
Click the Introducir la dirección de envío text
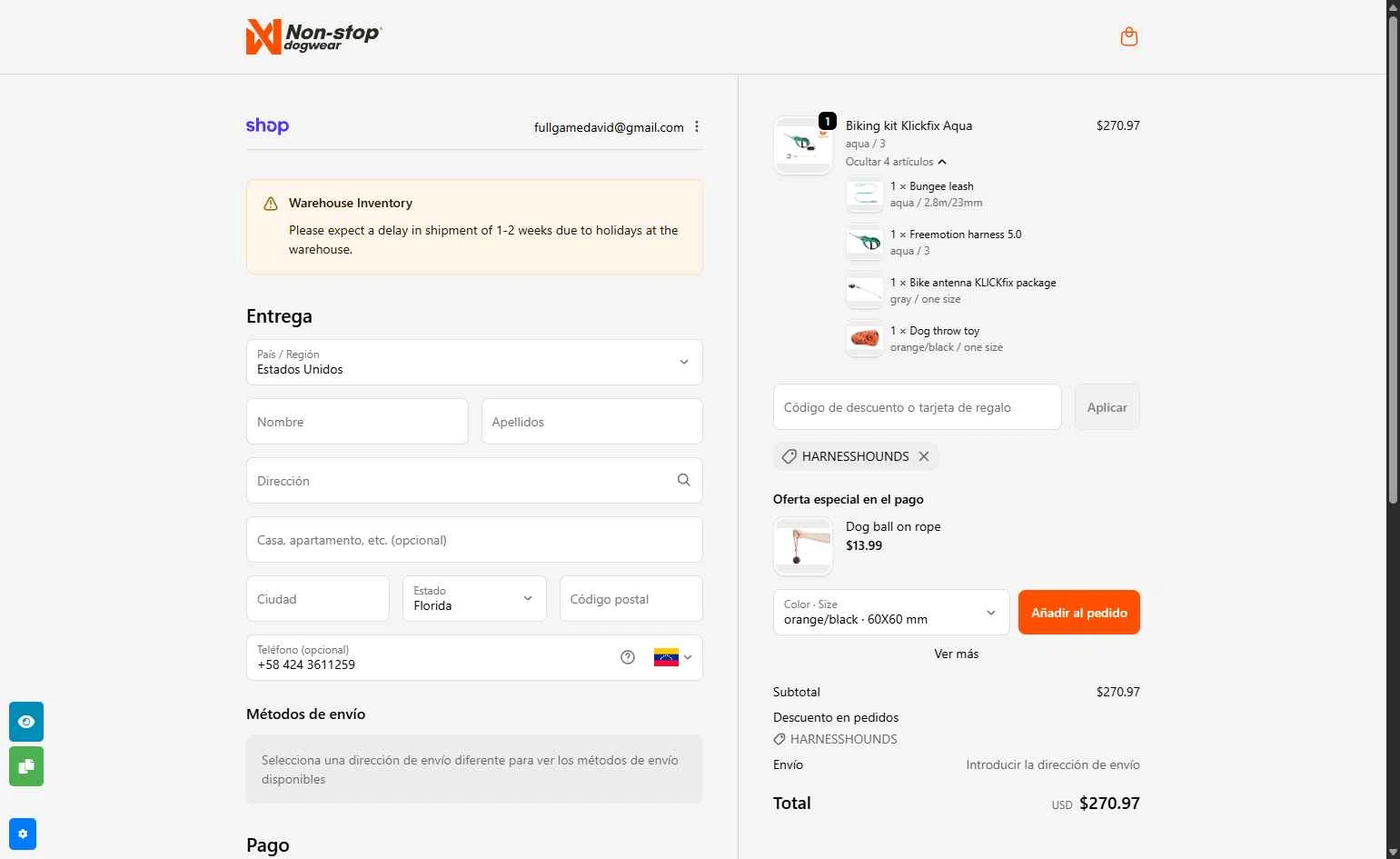pyautogui.click(x=1053, y=764)
